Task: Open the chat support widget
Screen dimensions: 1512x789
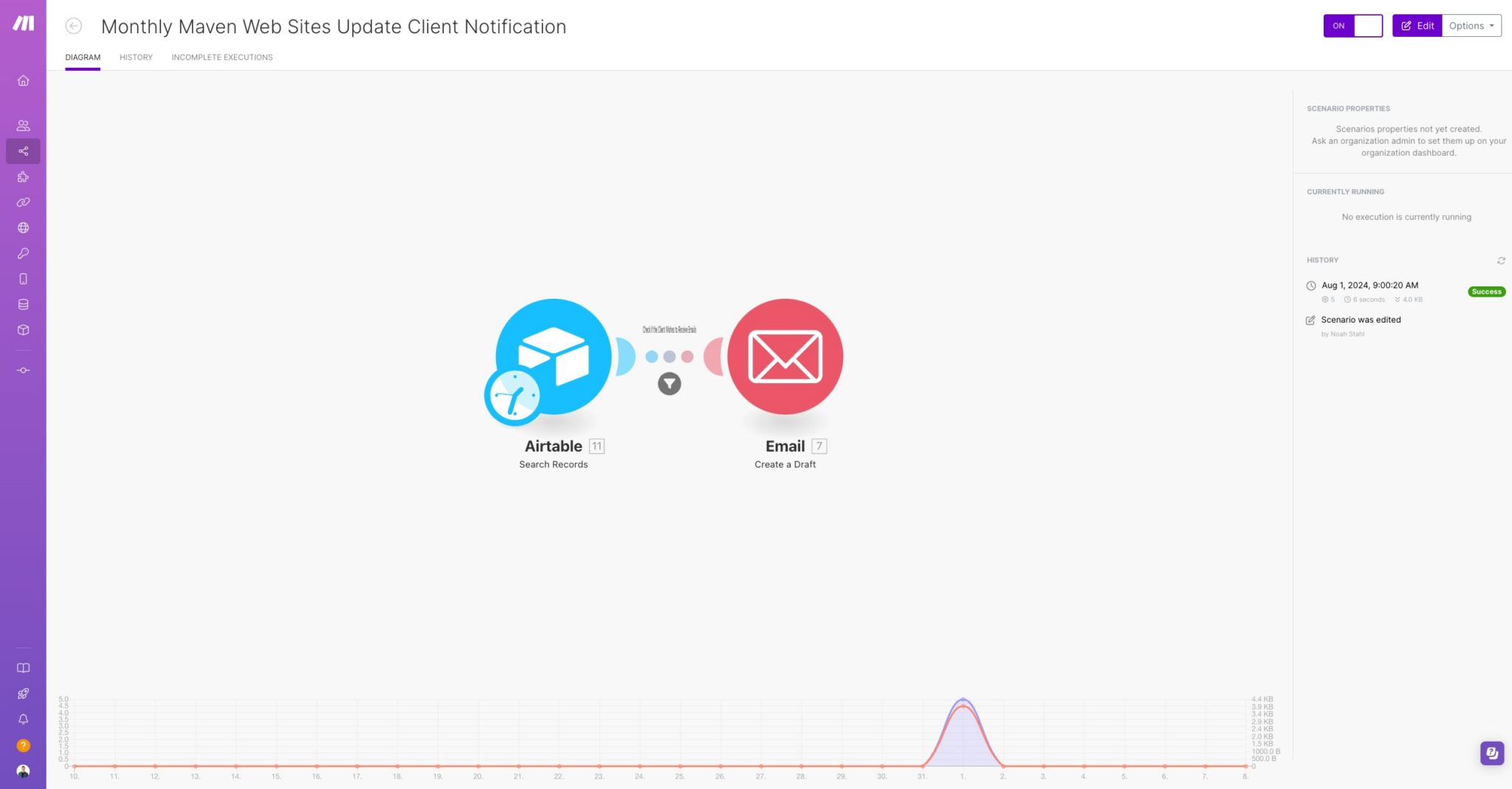Action: click(1492, 753)
